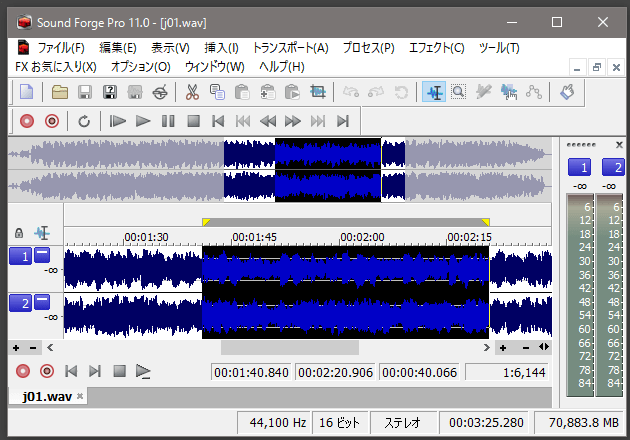
Task: Copy selection with the Copy icon
Action: point(217,92)
